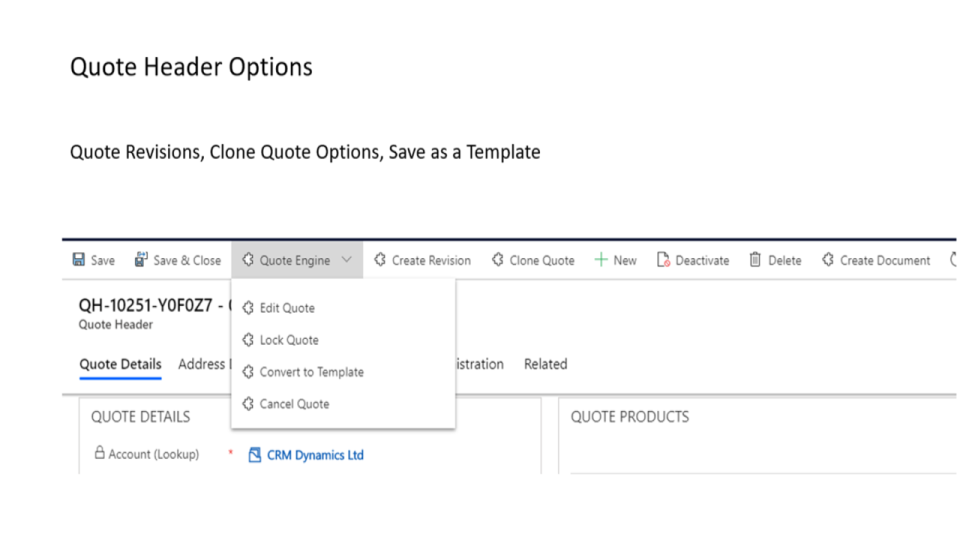Screen dimensions: 960x540
Task: Click the Create Document icon
Action: 828,260
